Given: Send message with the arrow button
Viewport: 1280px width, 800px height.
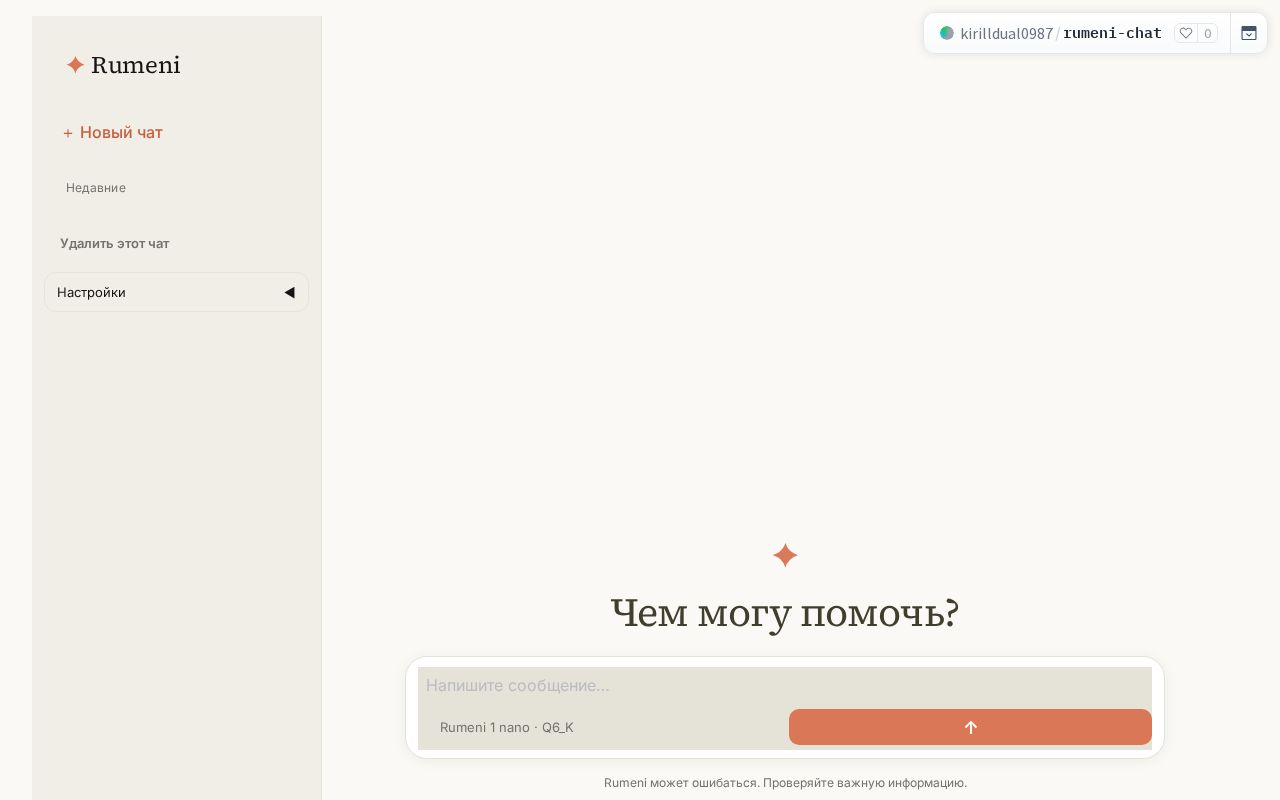Looking at the screenshot, I should [x=970, y=727].
